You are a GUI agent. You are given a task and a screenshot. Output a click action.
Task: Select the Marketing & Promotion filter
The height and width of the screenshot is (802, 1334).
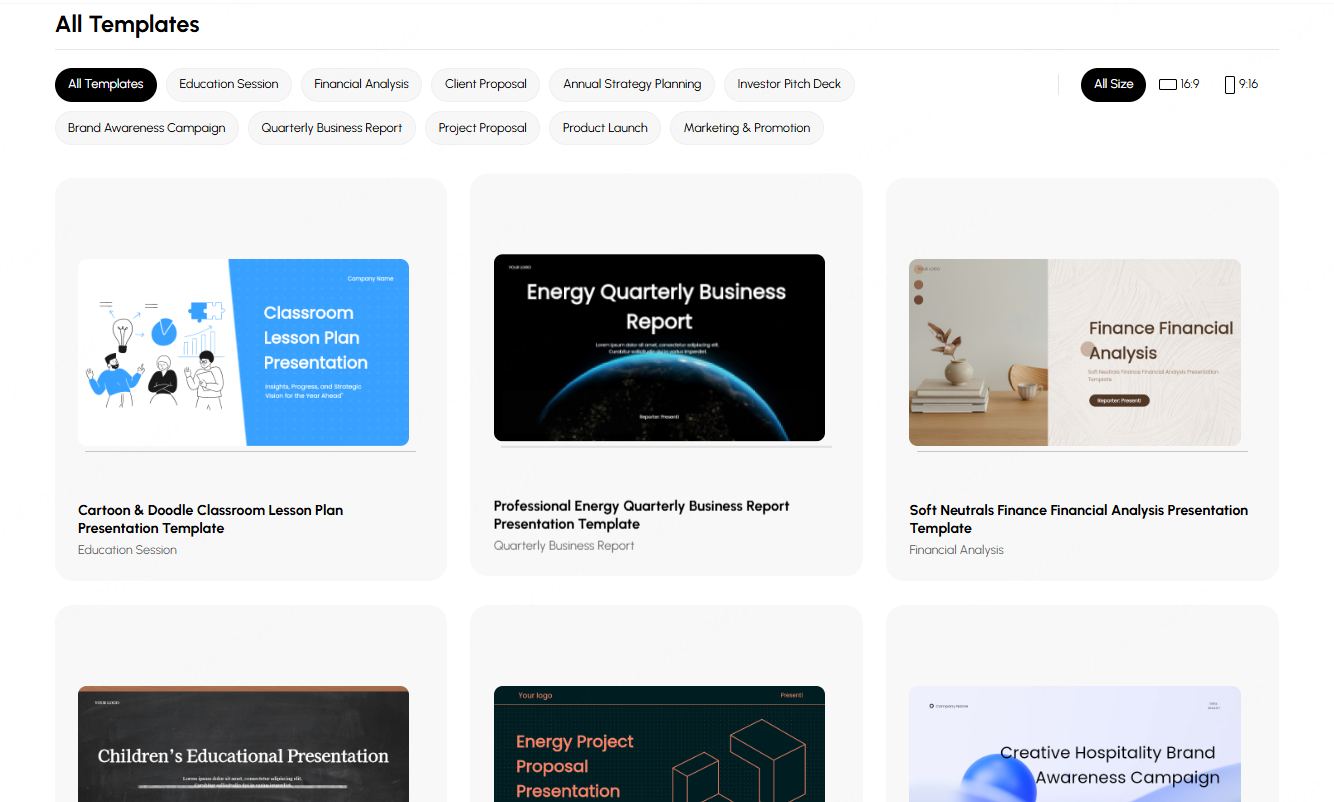click(x=747, y=128)
